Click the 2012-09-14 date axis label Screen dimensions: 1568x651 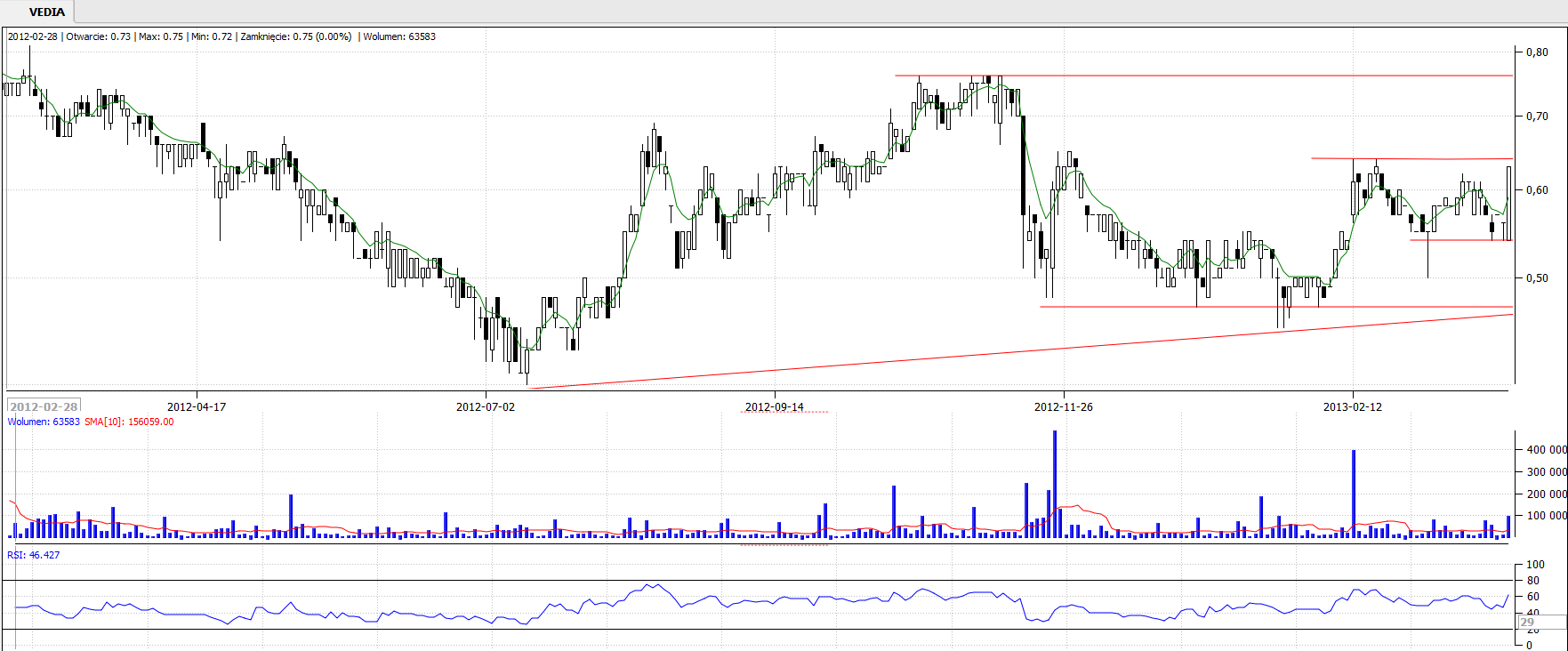[x=775, y=406]
